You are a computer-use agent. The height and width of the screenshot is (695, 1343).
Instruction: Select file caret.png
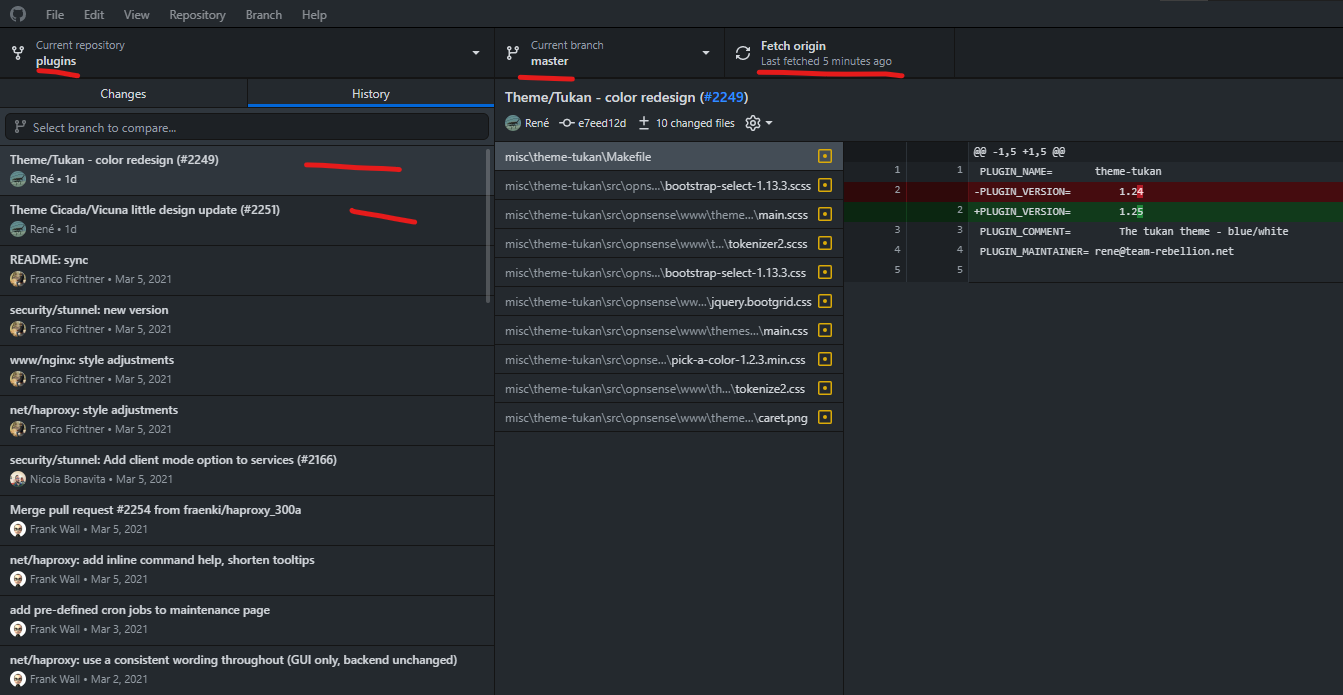(x=668, y=417)
